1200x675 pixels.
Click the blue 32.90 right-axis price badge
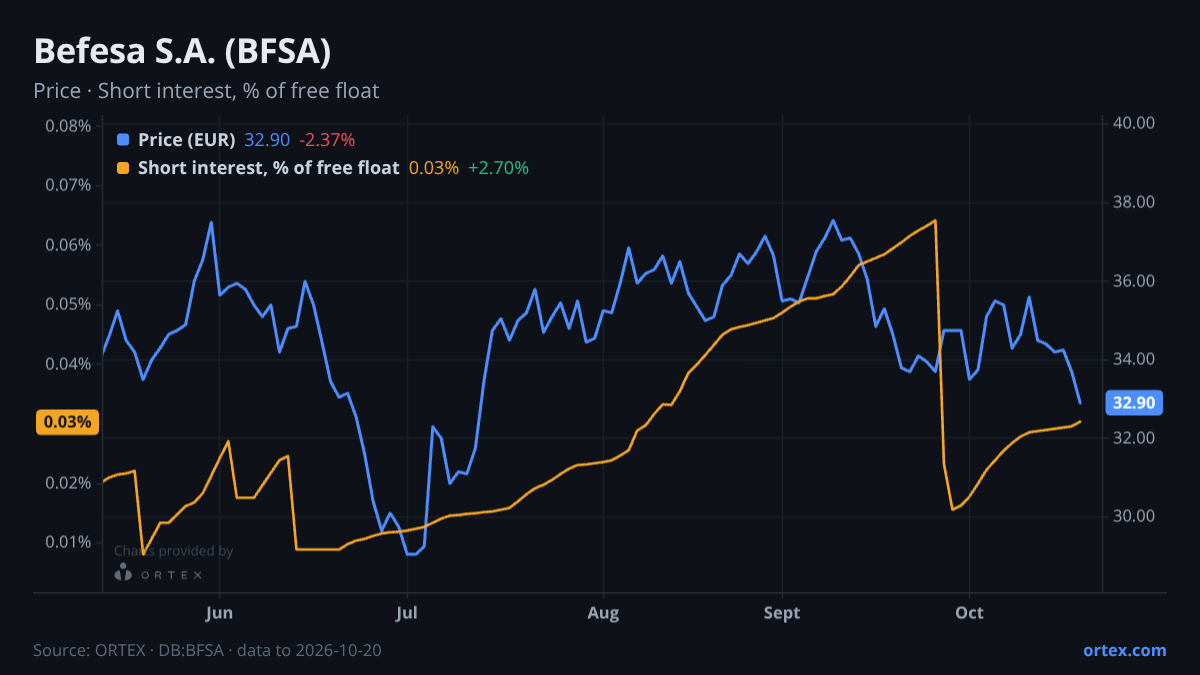point(1134,403)
